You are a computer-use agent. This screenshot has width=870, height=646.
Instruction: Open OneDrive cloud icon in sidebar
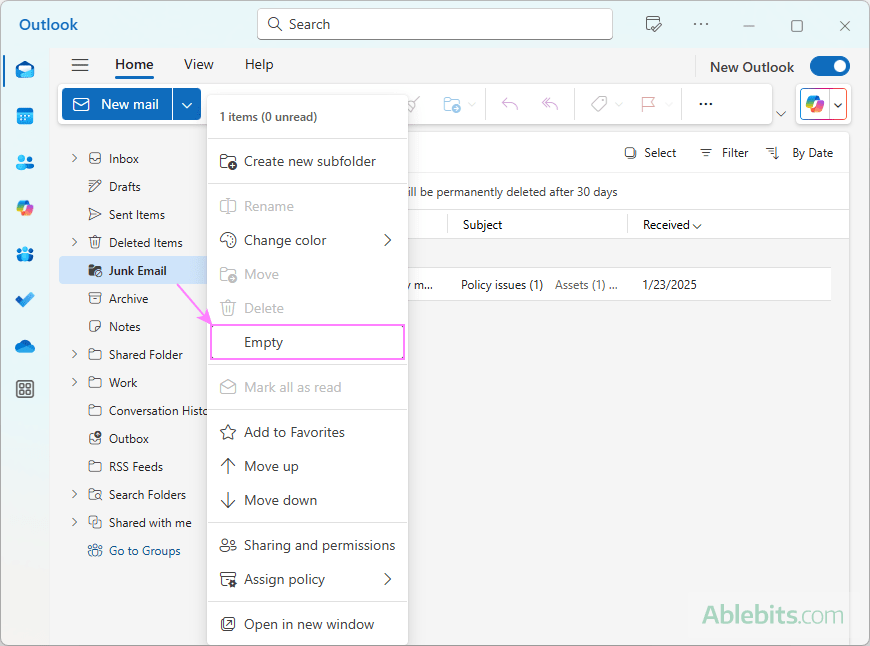click(x=25, y=347)
